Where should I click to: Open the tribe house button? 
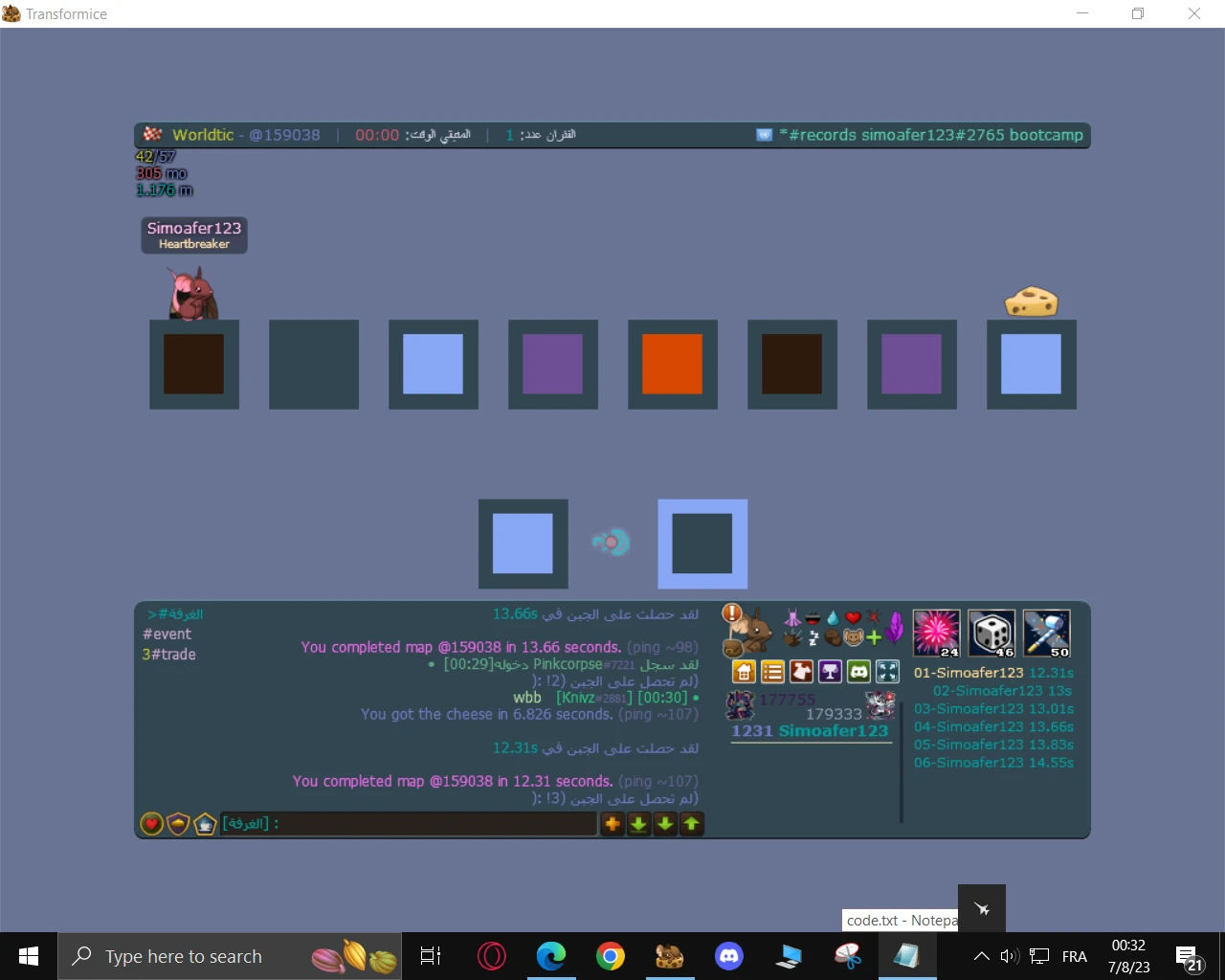pos(744,672)
